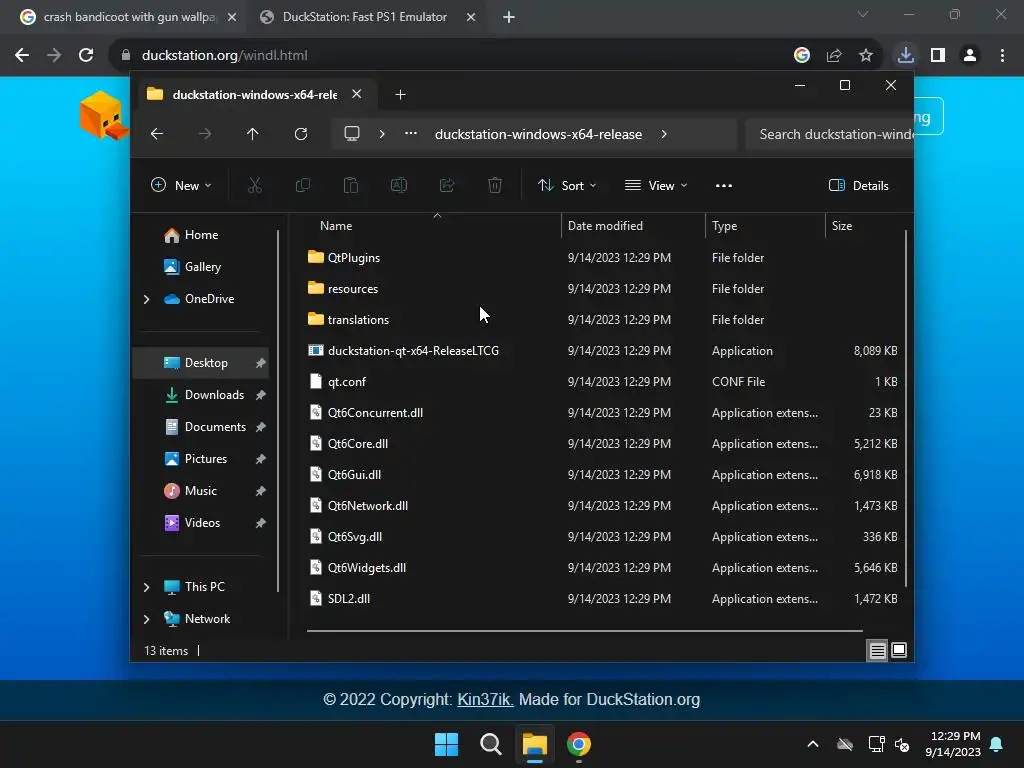
Task: Open Documents in the navigation pane
Action: pos(201,427)
